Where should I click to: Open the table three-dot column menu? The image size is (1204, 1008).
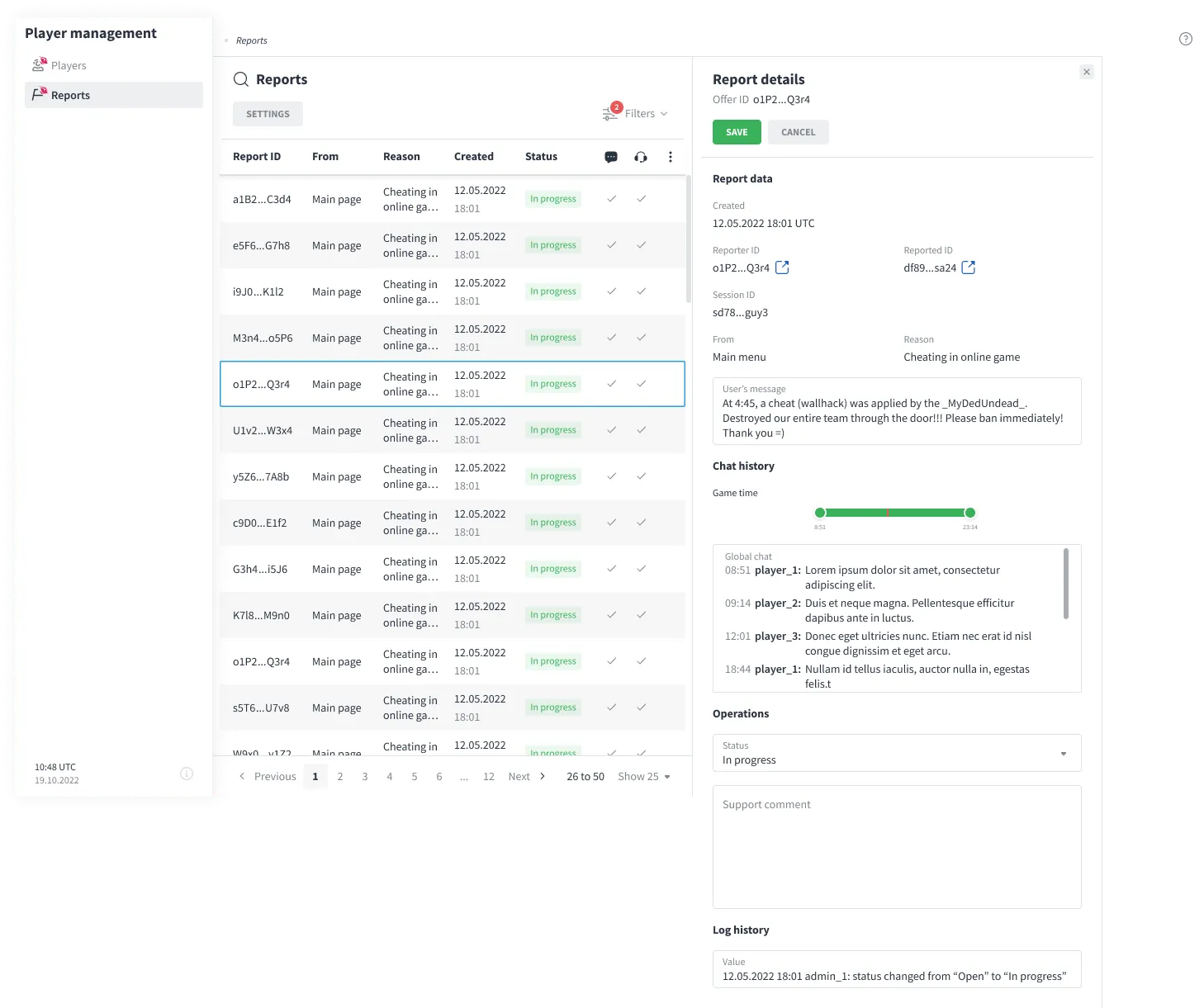tap(671, 157)
